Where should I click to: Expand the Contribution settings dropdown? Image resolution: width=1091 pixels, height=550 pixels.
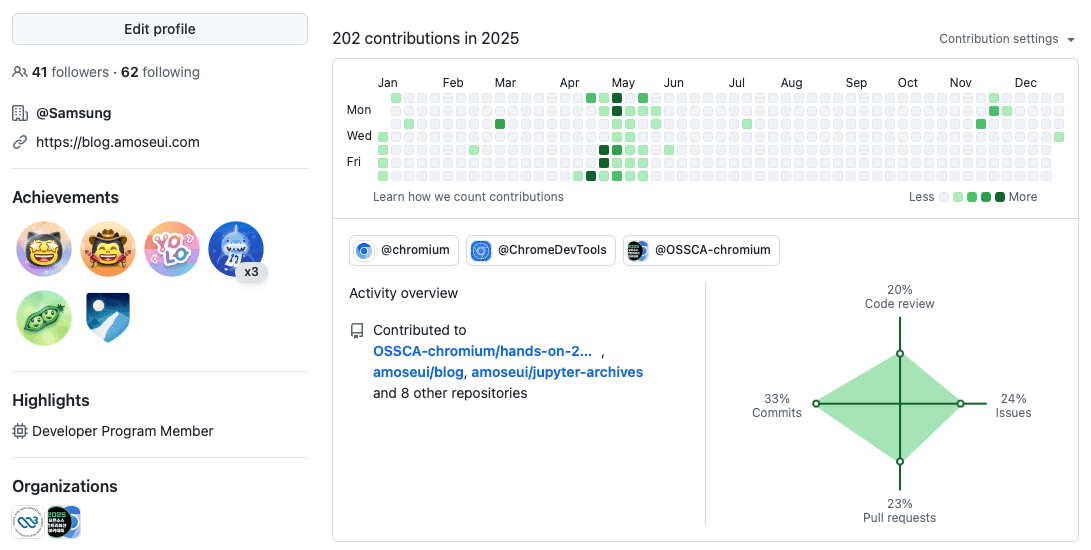point(1007,39)
